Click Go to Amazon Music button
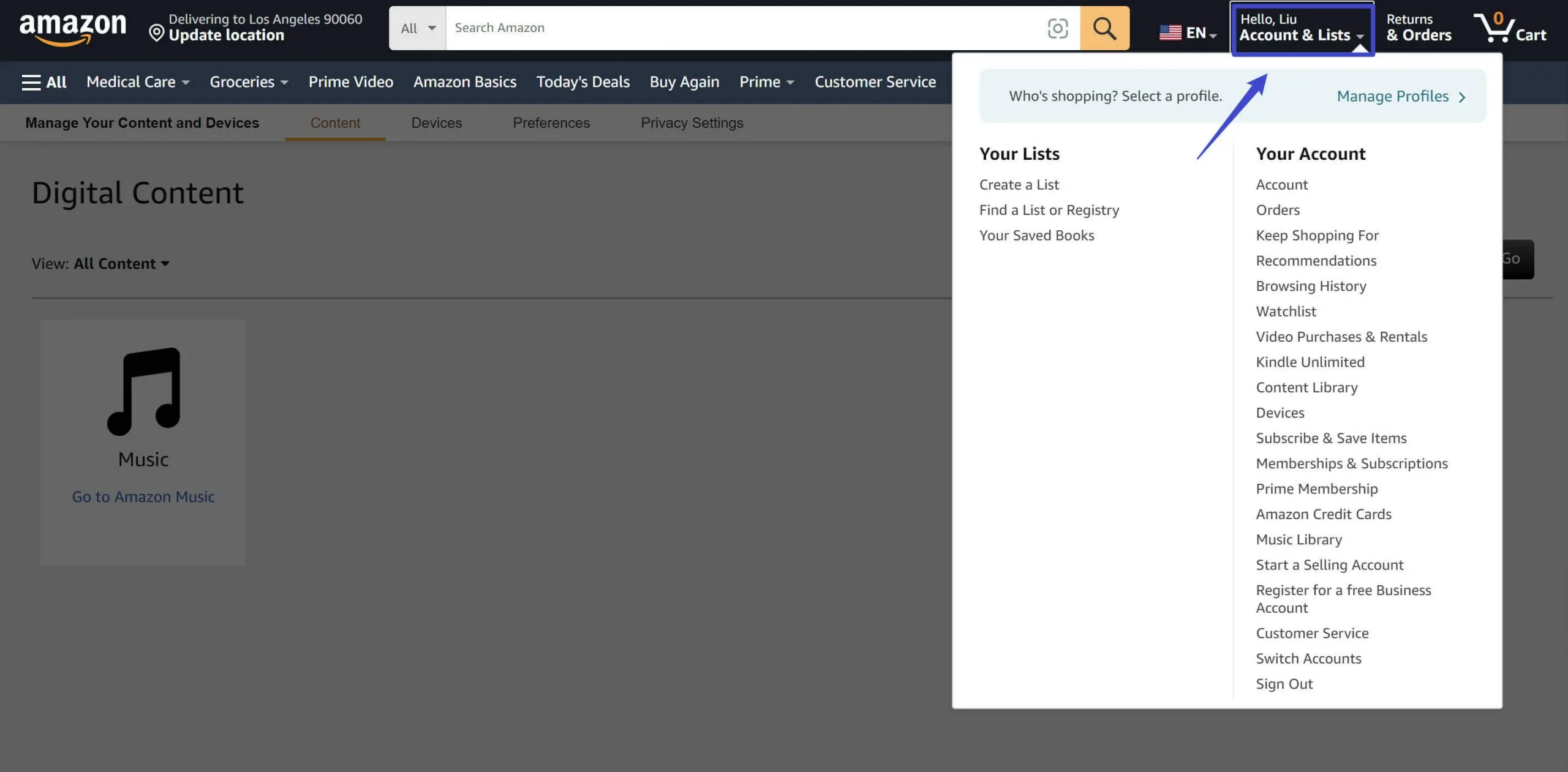This screenshot has height=772, width=1568. [143, 496]
